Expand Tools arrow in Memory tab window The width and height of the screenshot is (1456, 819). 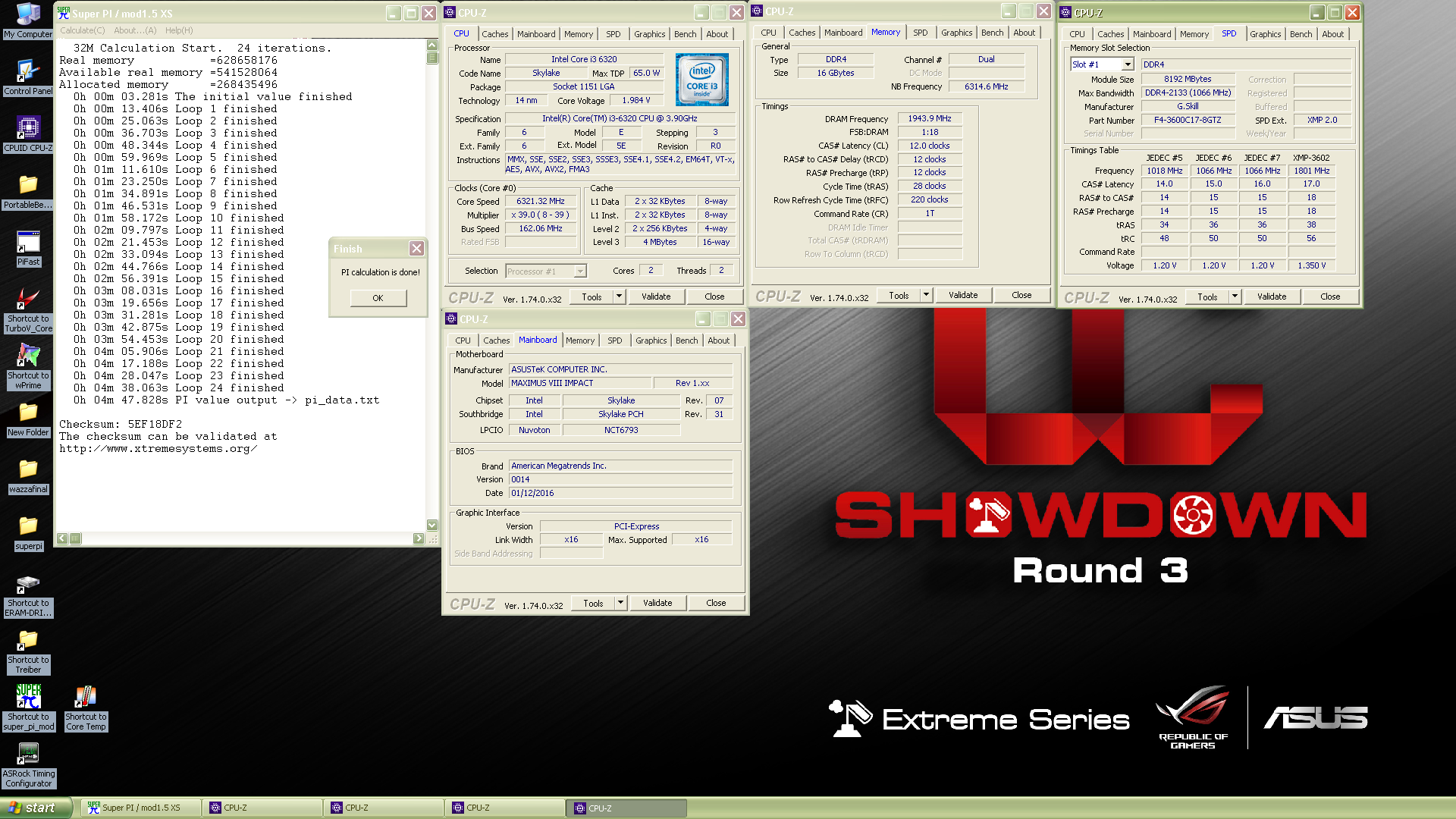(926, 295)
